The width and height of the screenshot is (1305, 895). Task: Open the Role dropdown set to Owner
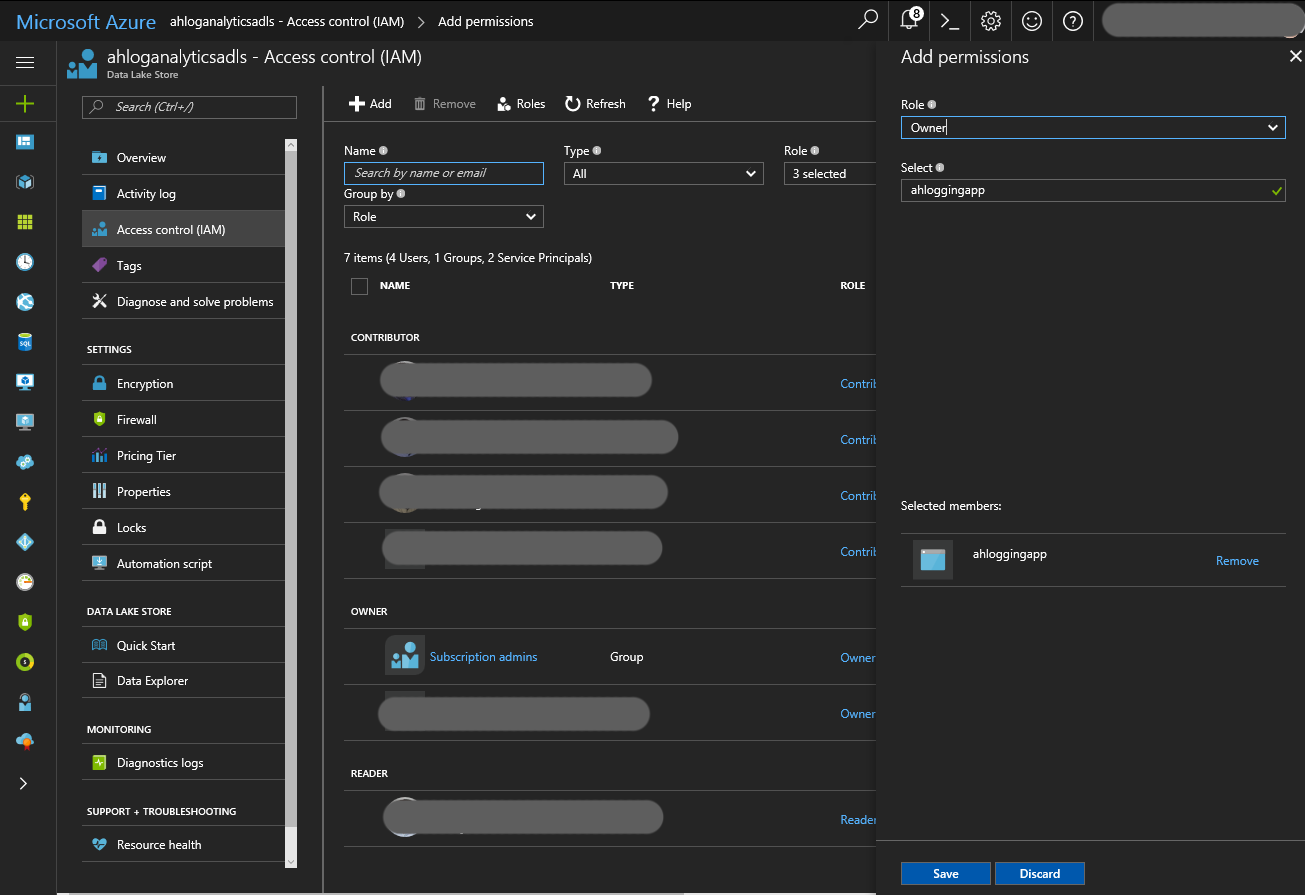click(1093, 128)
